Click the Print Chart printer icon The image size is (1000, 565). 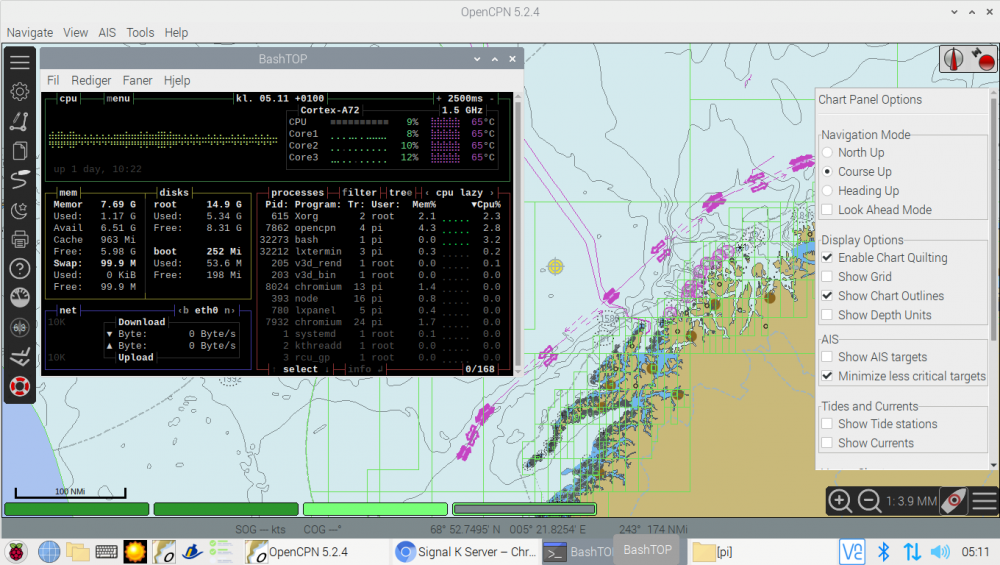click(x=20, y=239)
